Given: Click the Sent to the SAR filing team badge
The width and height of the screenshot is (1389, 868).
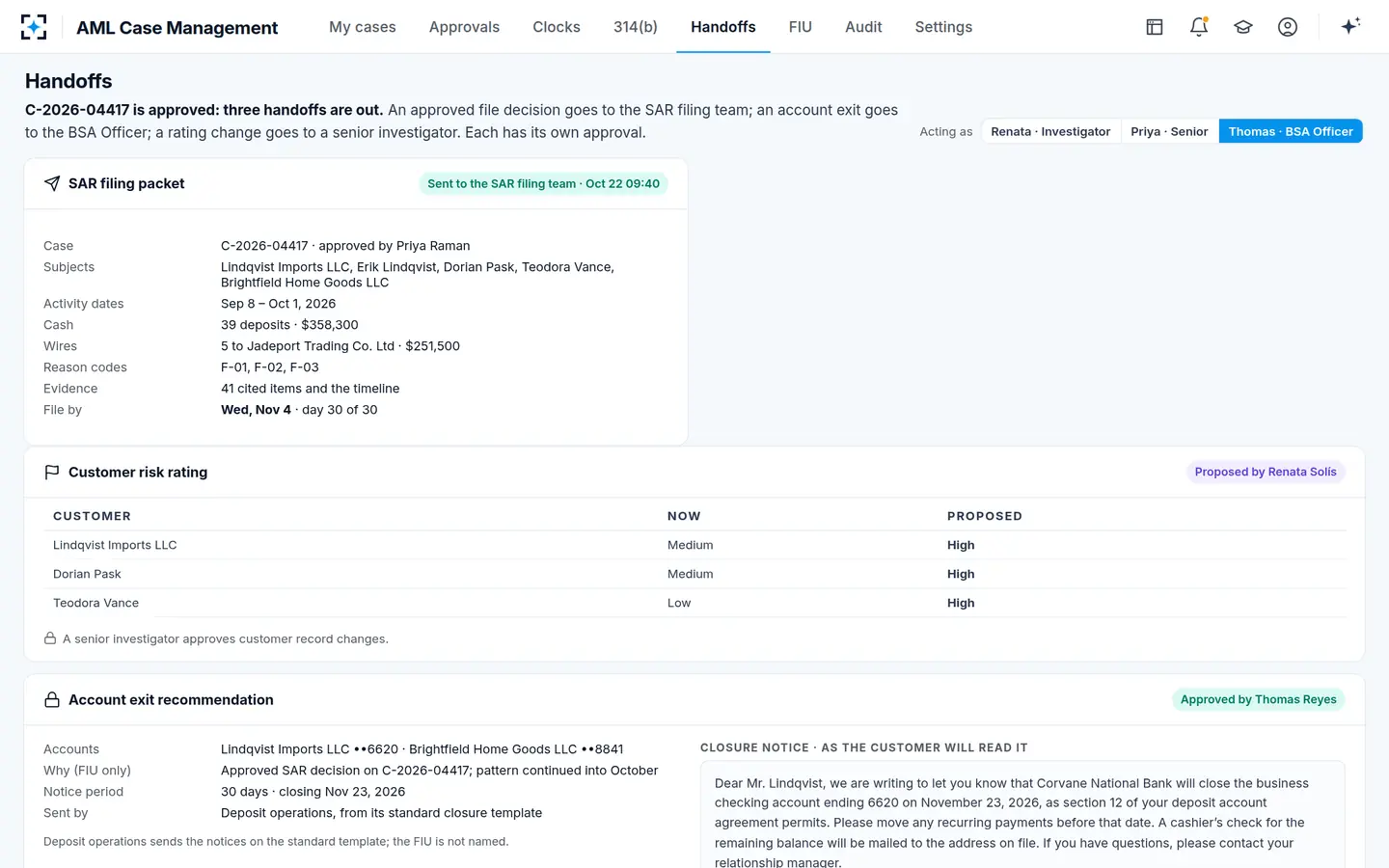Looking at the screenshot, I should click(544, 183).
